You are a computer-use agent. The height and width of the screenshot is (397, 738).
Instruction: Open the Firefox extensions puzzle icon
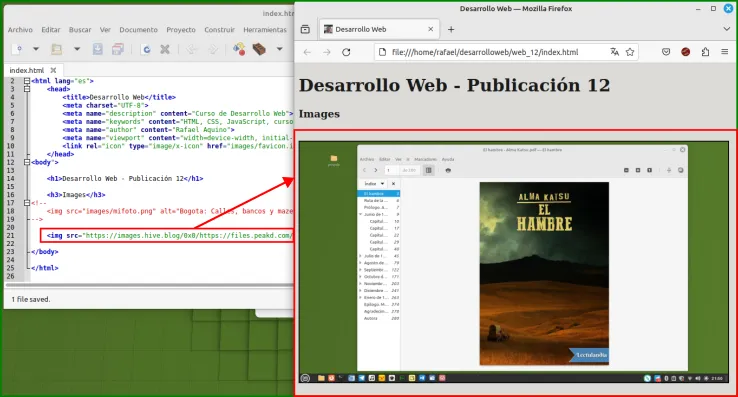click(705, 52)
